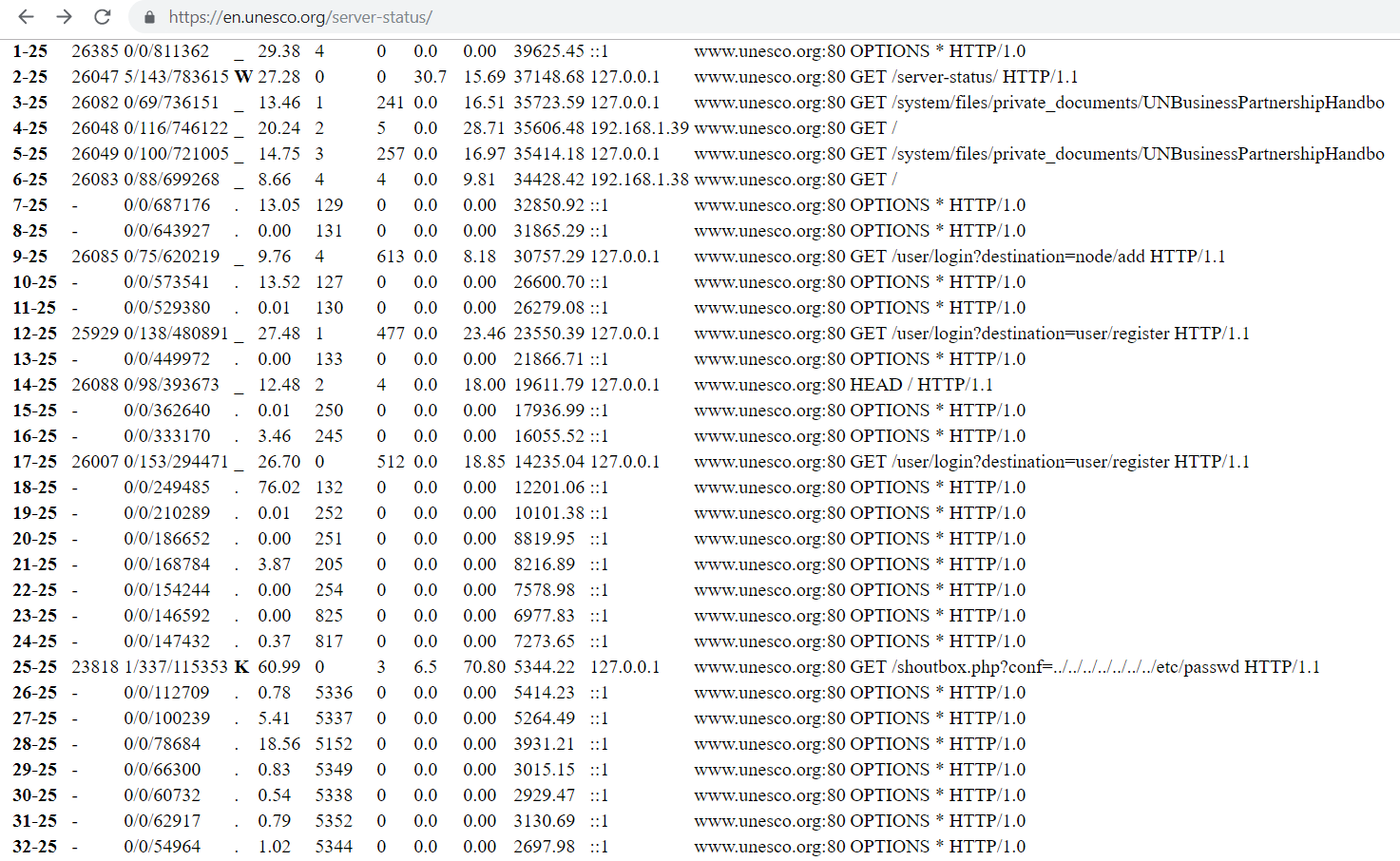
Task: Select row label 29-25
Action: [35, 770]
